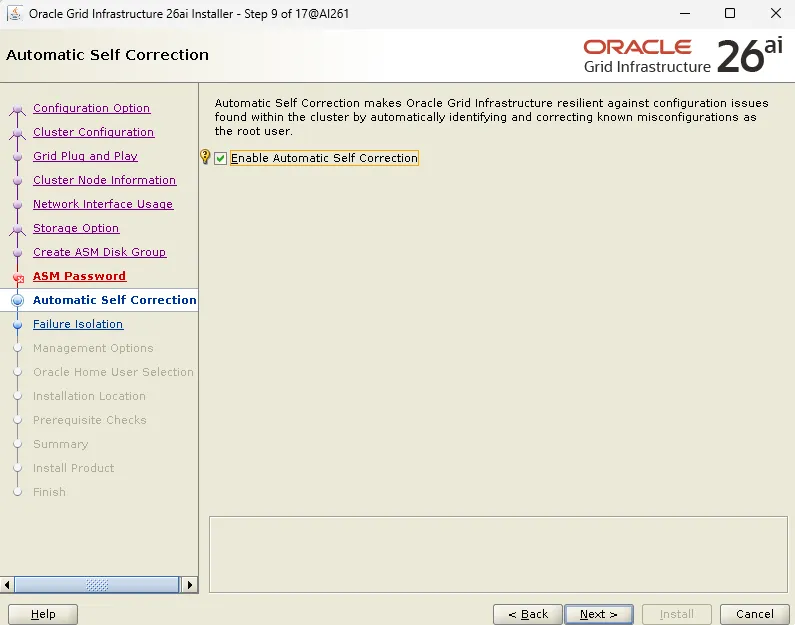The height and width of the screenshot is (625, 795).
Task: Click the Finish step label
Action: pyautogui.click(x=49, y=492)
